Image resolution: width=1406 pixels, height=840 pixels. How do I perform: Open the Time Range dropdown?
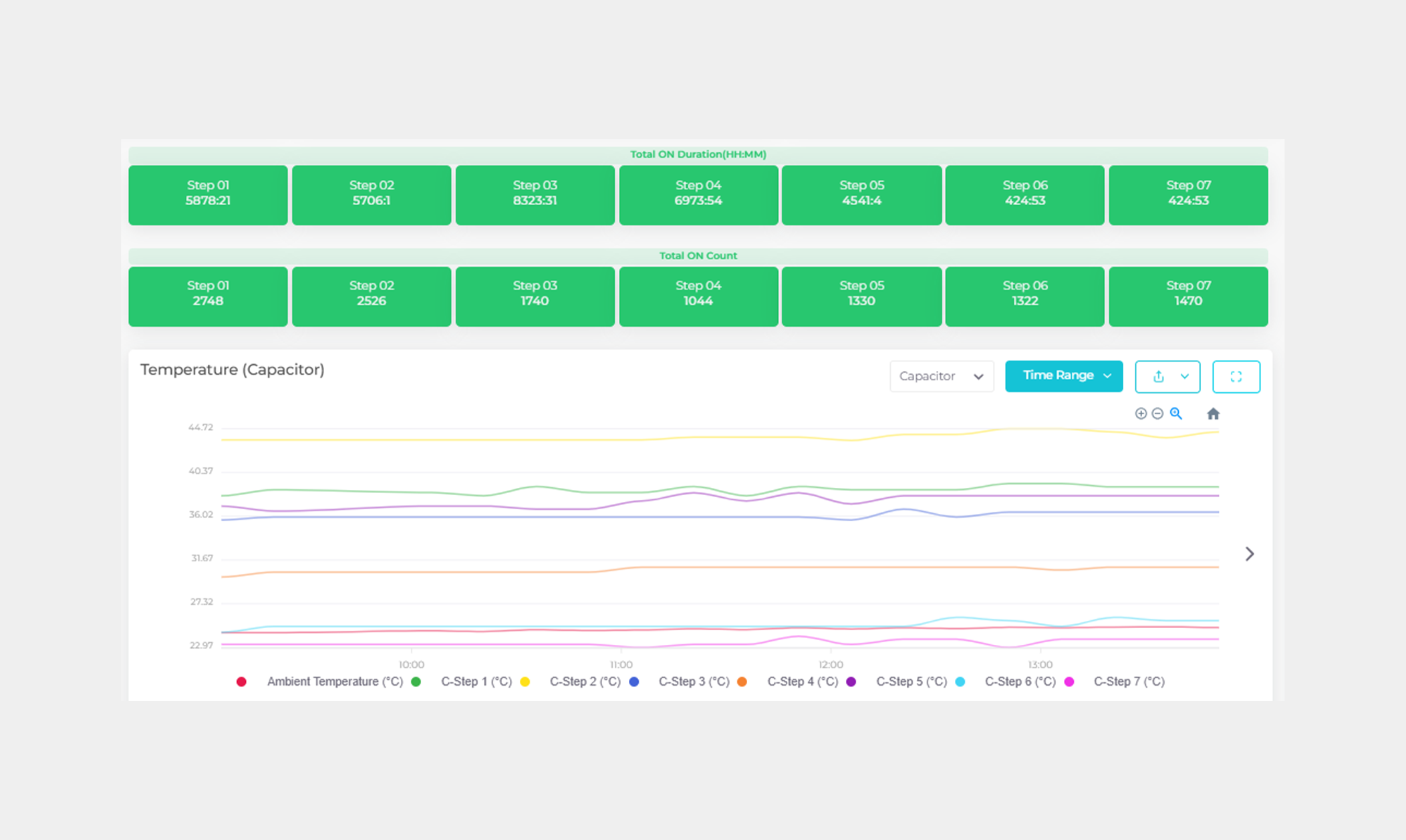point(1063,376)
